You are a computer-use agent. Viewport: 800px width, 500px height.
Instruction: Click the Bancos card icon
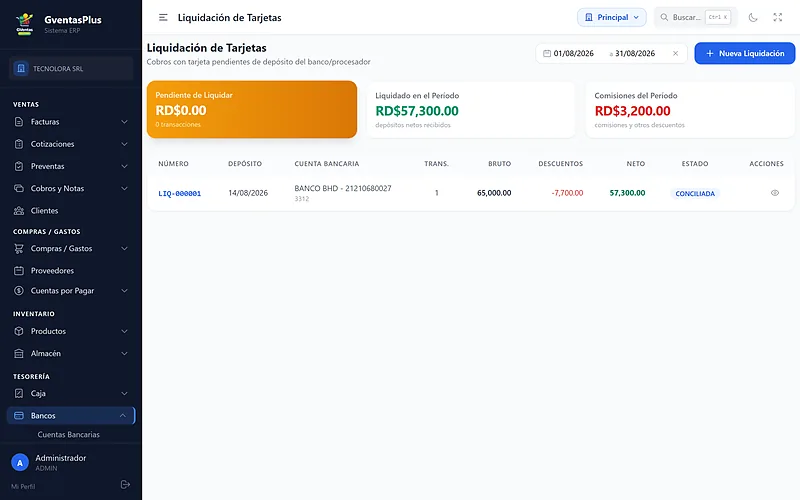pyautogui.click(x=19, y=415)
